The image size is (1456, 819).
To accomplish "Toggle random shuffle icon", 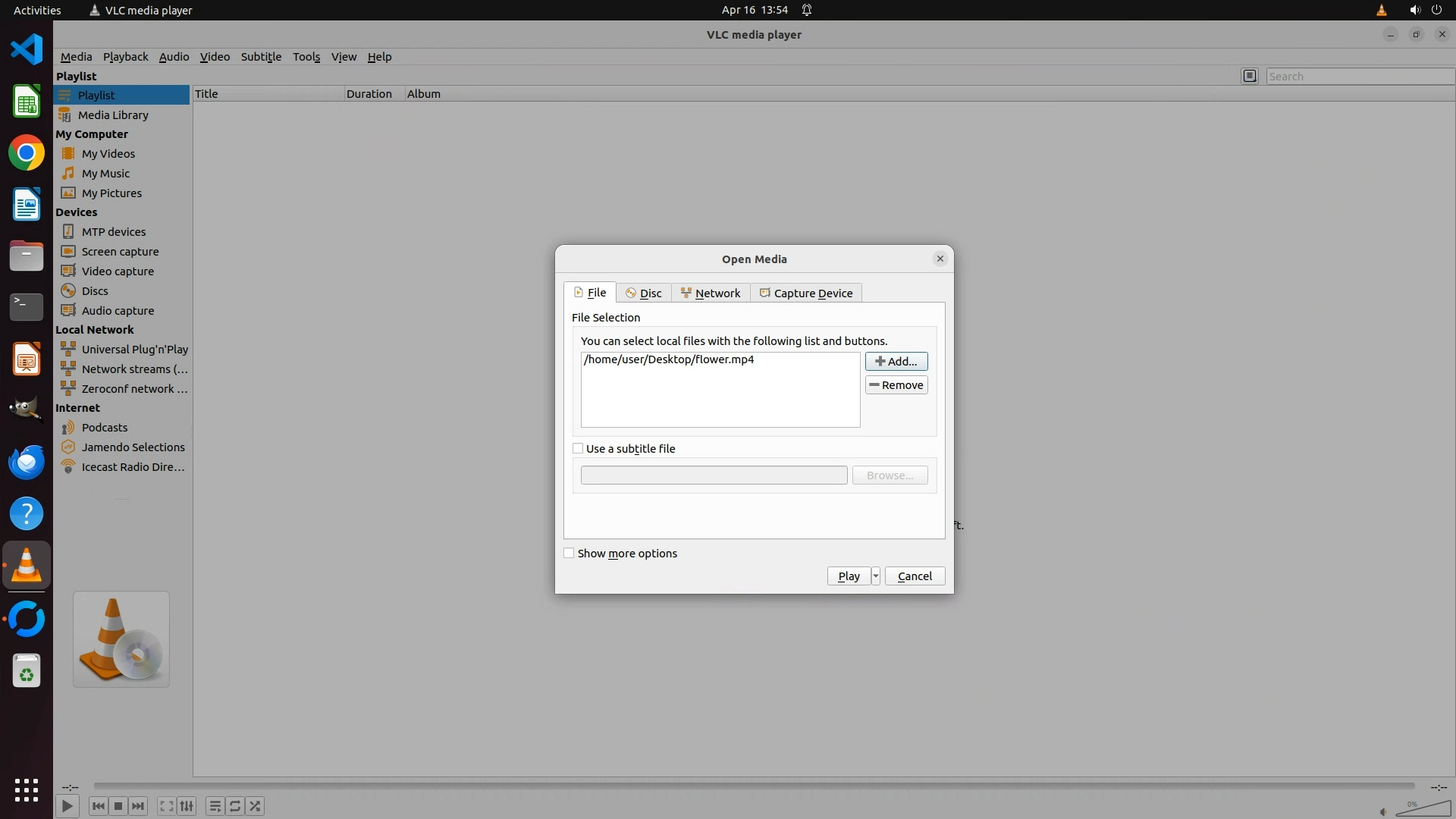I will click(x=256, y=806).
